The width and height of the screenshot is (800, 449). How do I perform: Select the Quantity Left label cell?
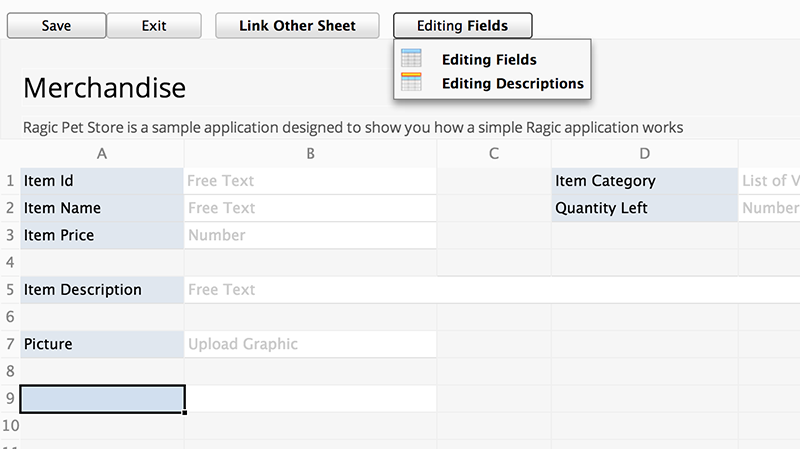pos(644,208)
